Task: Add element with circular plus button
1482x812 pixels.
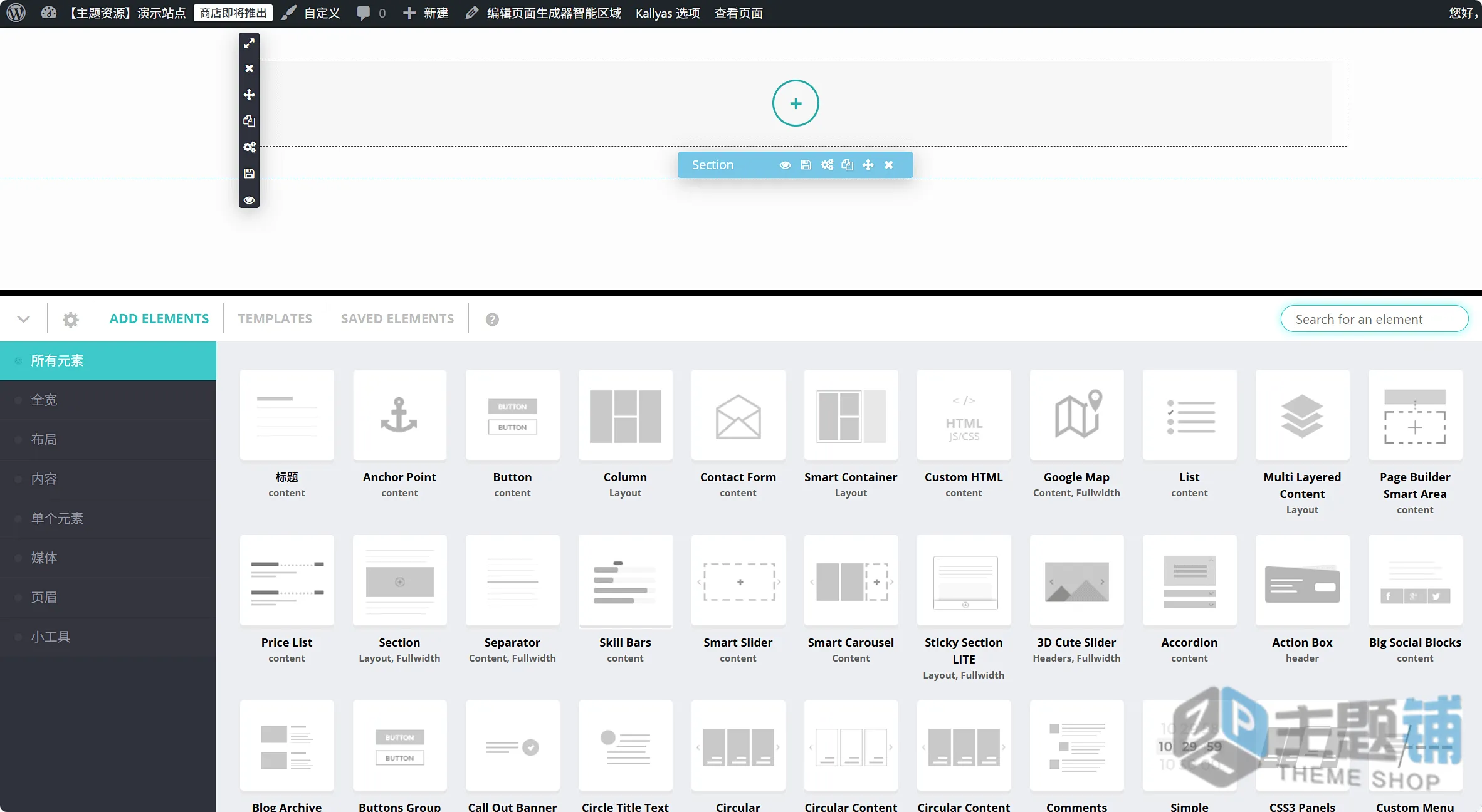Action: [x=796, y=103]
